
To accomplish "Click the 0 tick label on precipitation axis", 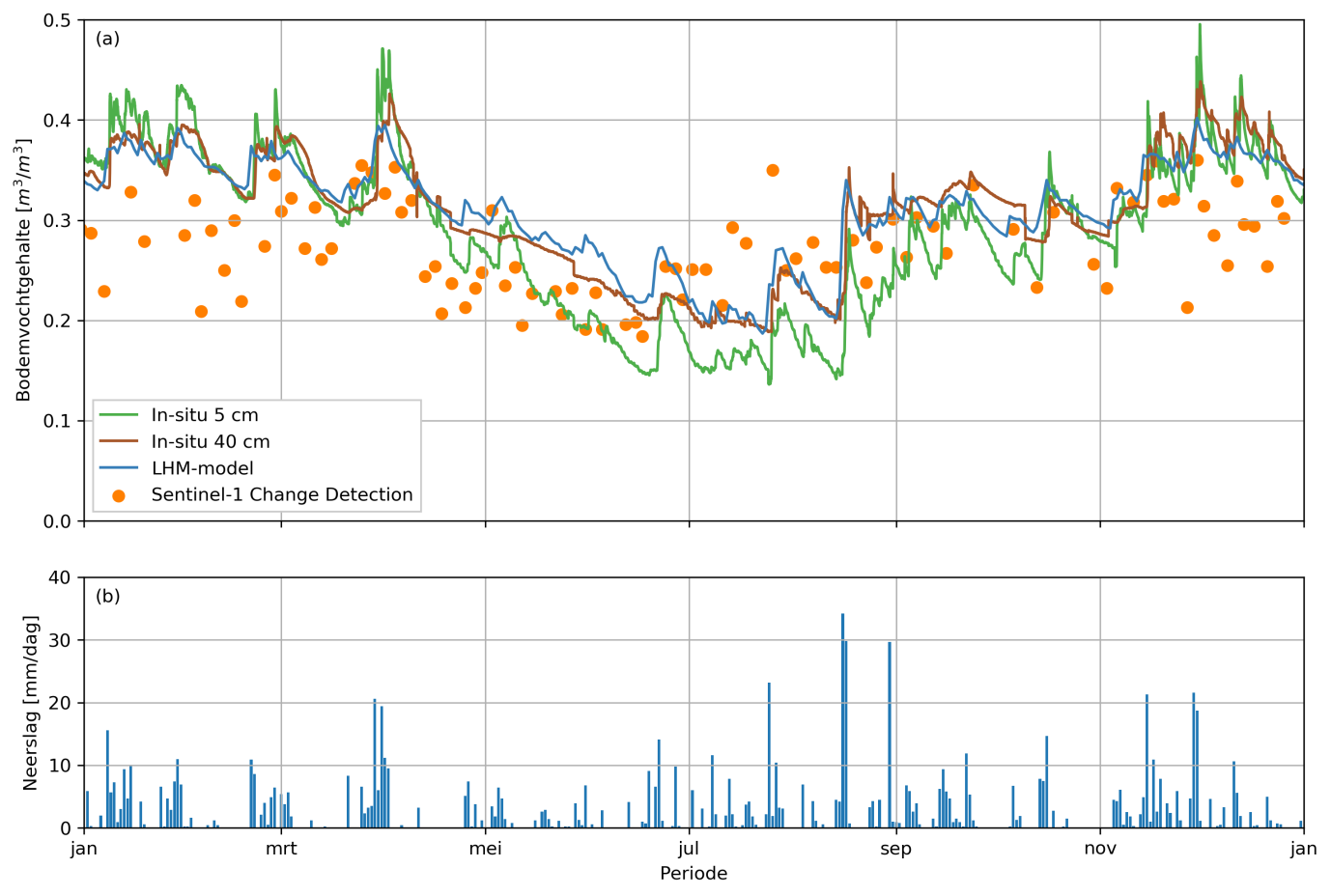I will pos(67,828).
